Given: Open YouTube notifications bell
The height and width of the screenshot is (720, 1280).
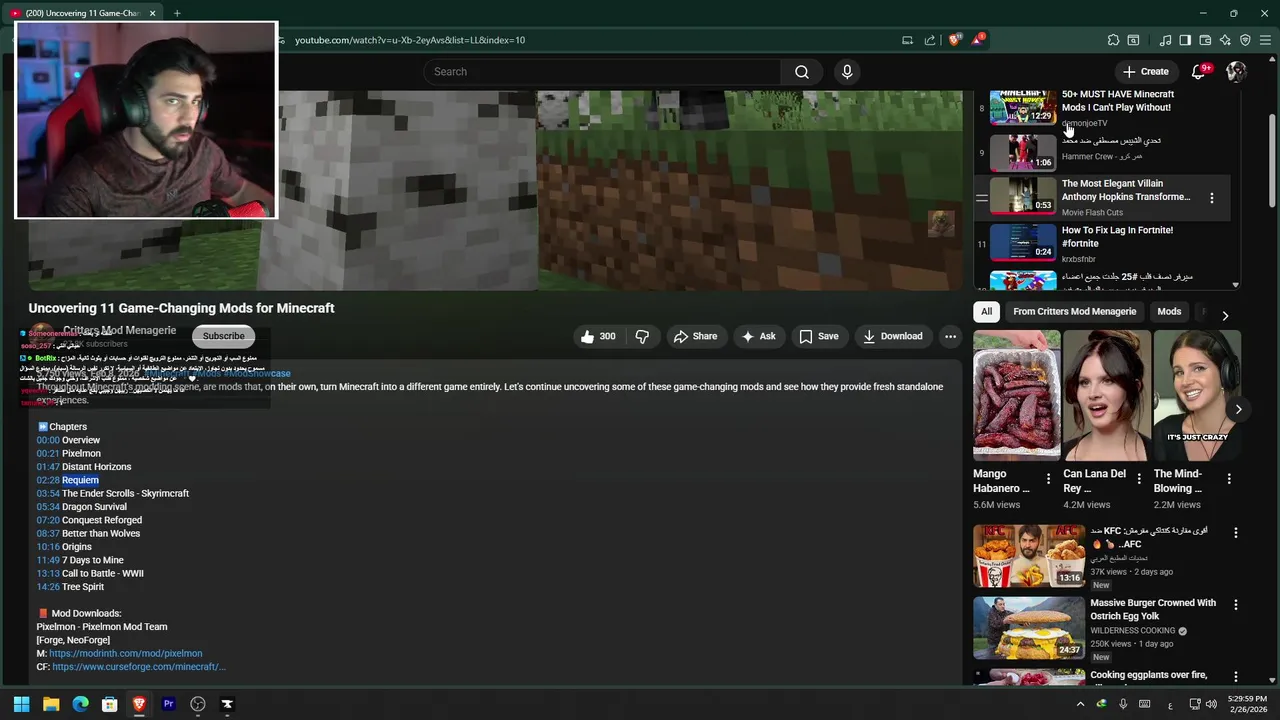Looking at the screenshot, I should [1199, 72].
